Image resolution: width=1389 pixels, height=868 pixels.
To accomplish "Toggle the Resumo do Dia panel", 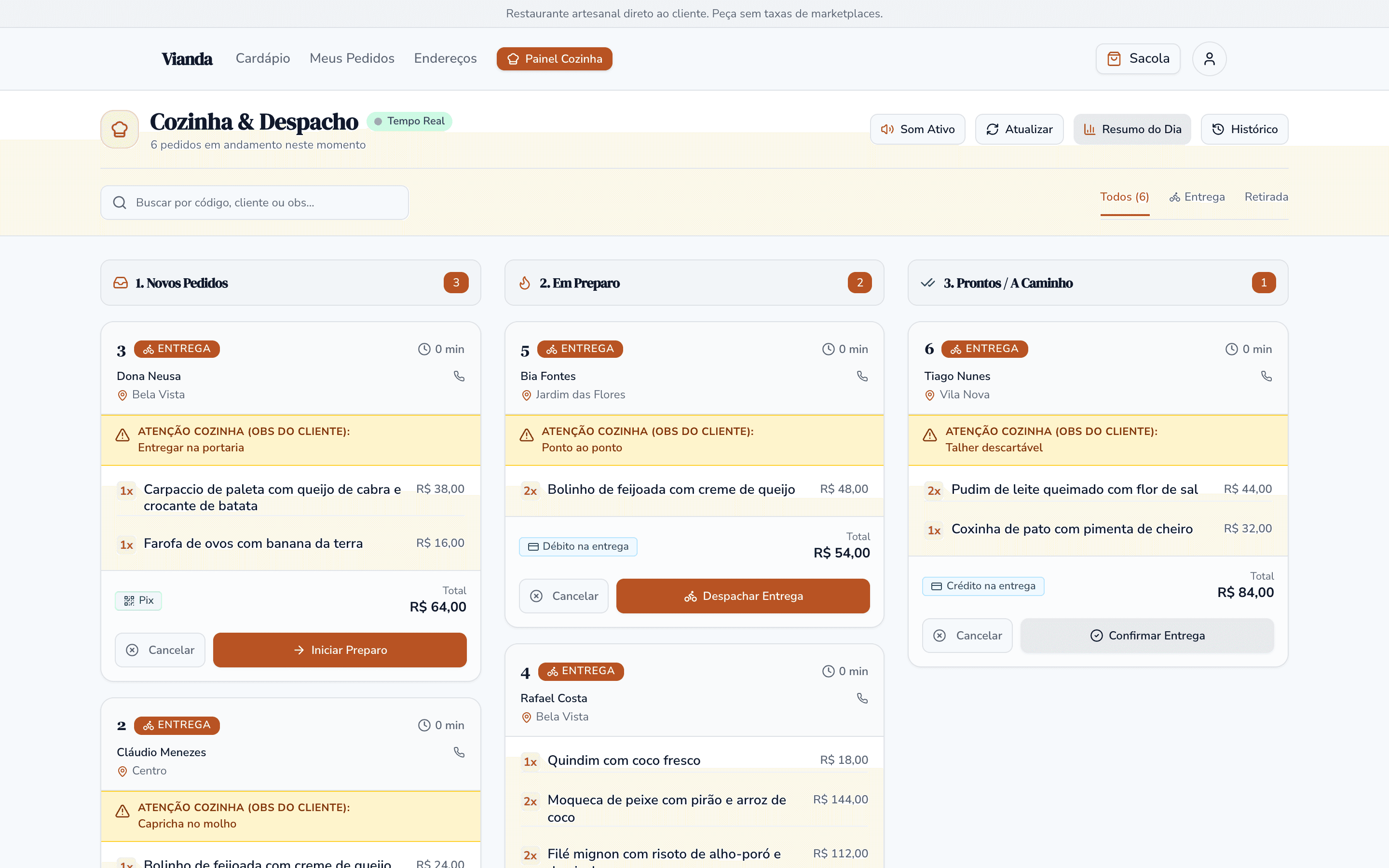I will point(1132,129).
